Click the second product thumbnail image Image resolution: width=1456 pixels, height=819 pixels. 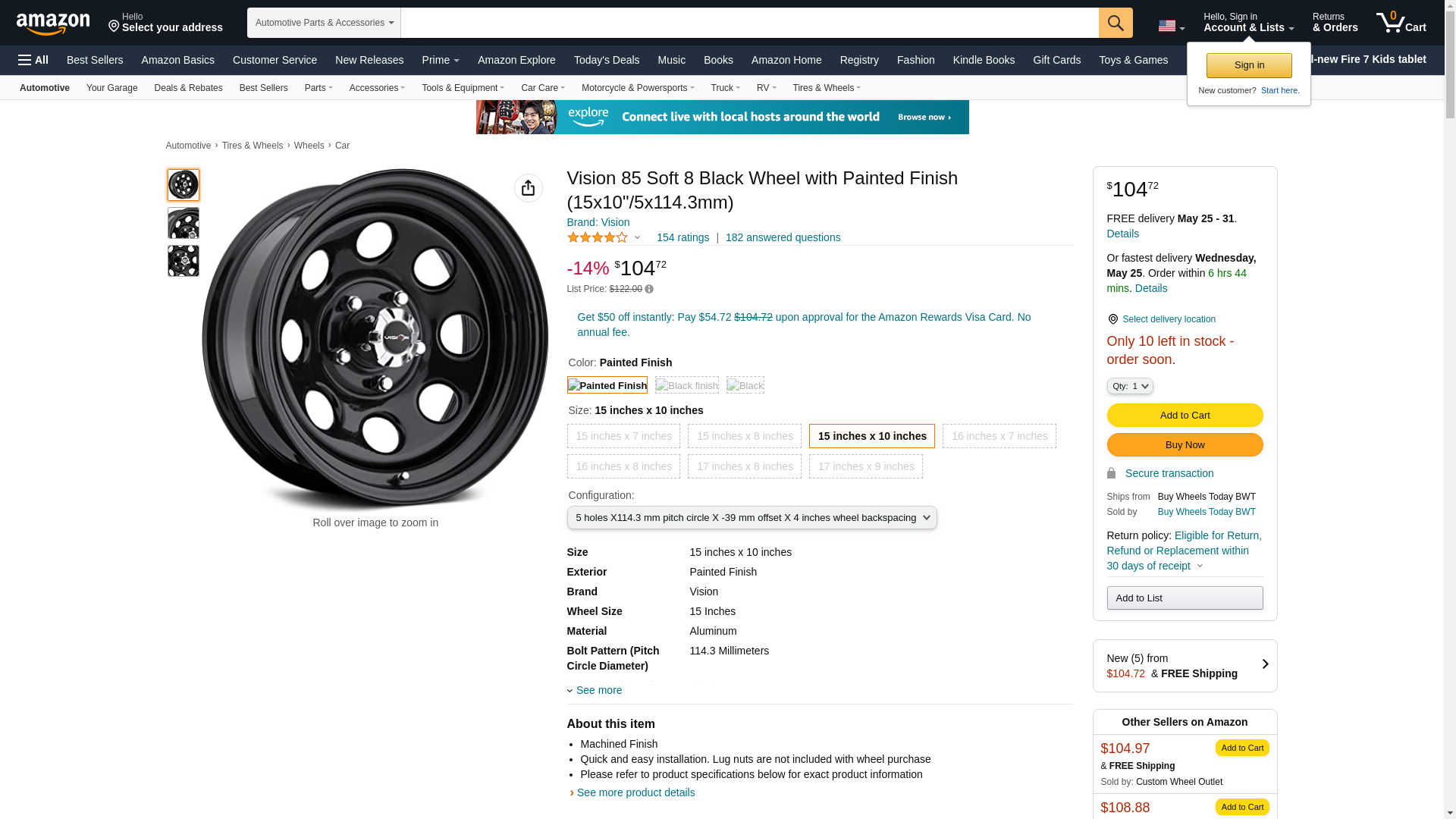pyautogui.click(x=183, y=223)
